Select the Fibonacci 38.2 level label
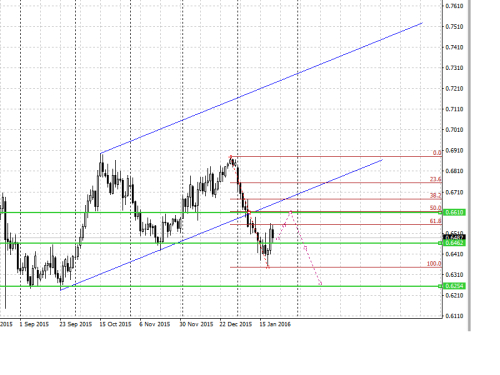500x375 pixels. (435, 195)
